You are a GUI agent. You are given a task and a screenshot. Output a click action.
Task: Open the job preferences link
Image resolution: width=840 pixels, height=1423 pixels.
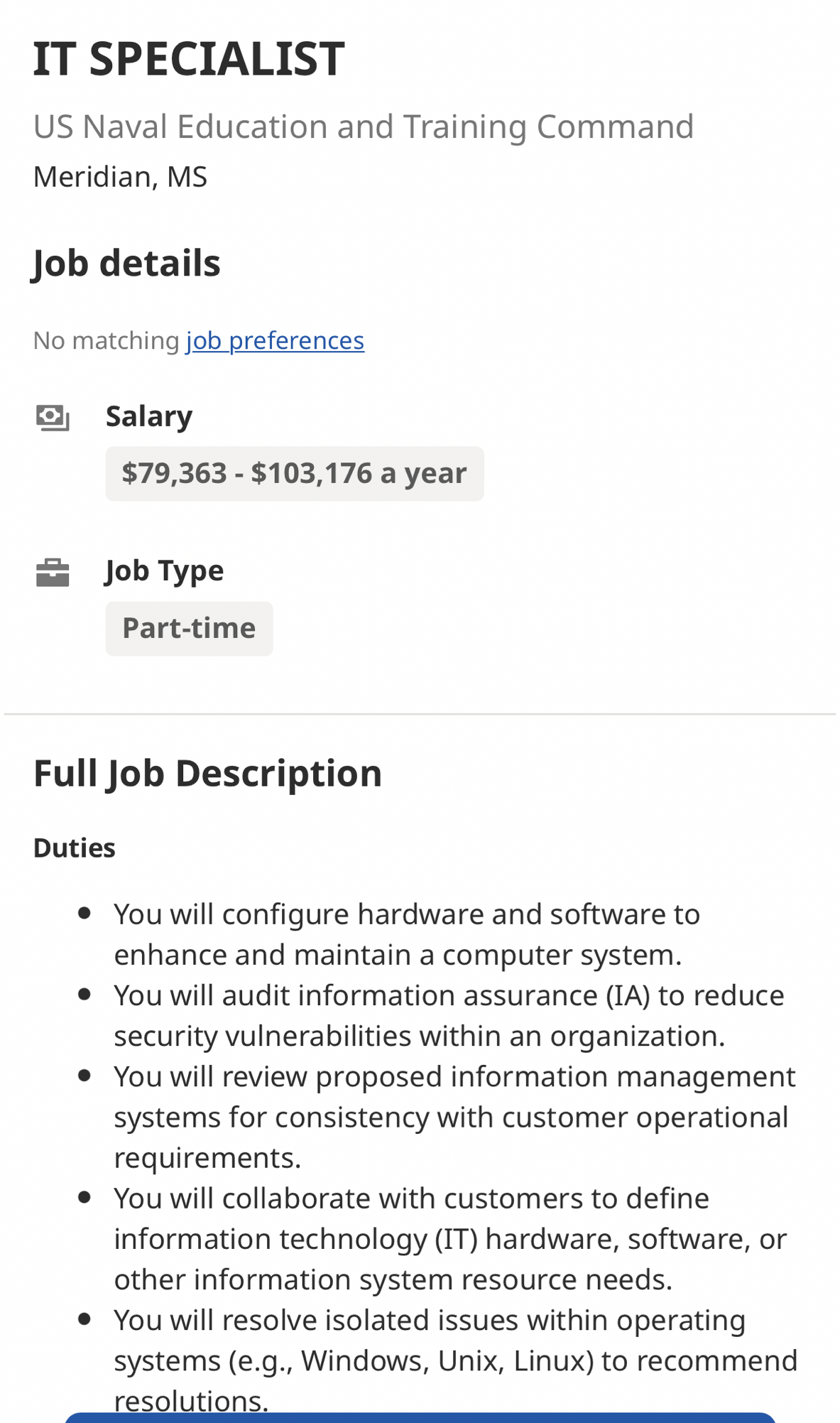click(275, 341)
